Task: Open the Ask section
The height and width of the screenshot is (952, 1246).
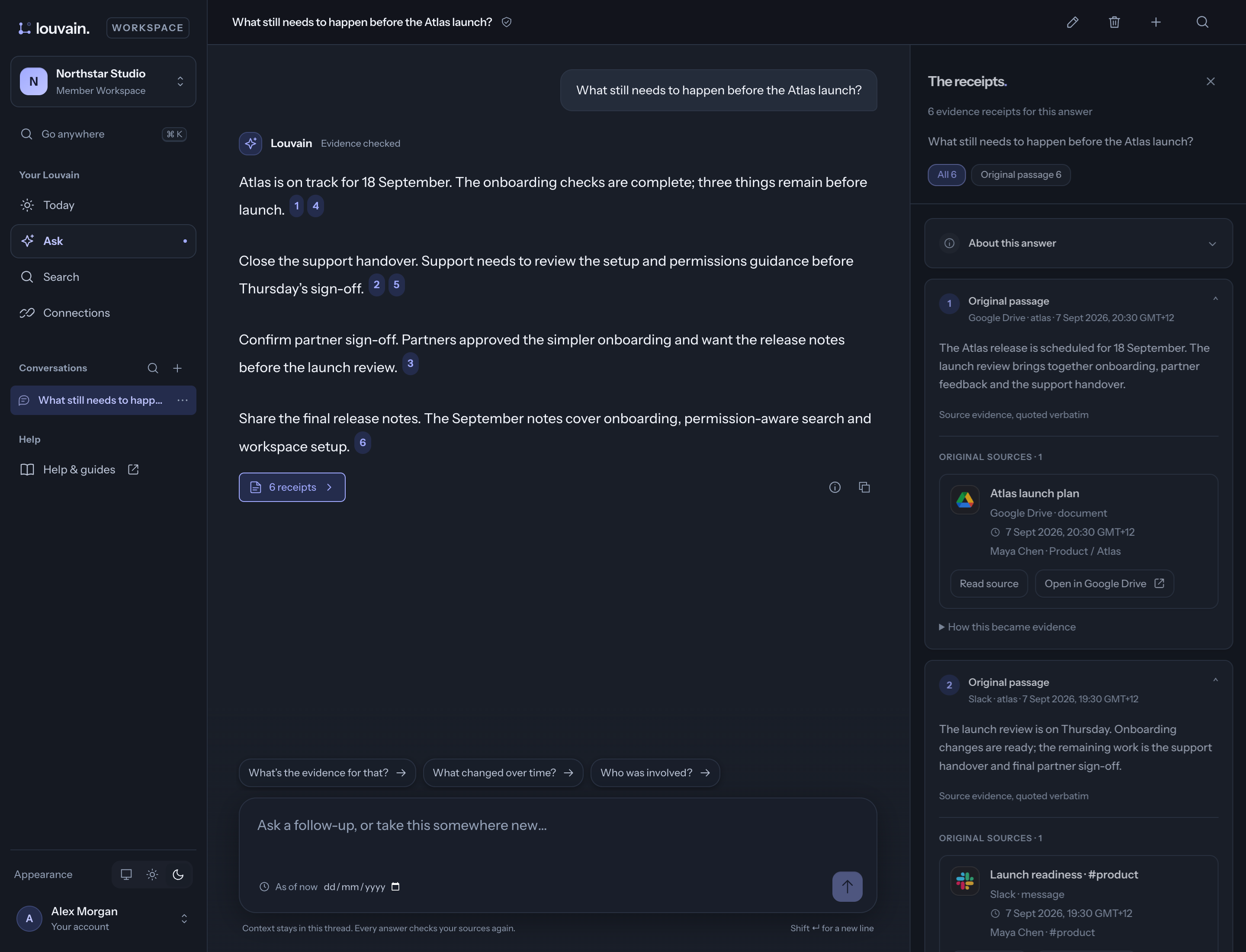Action: [x=103, y=241]
